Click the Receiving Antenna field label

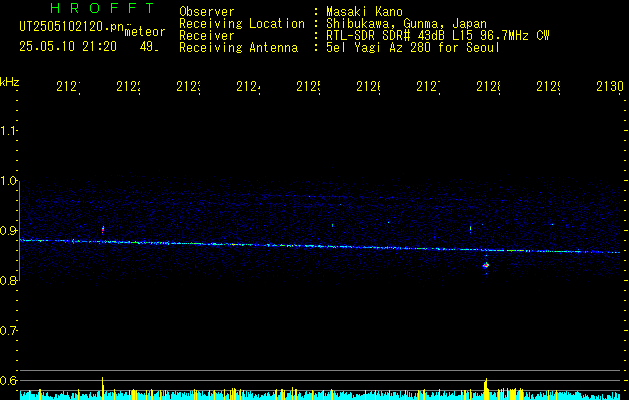pos(238,48)
